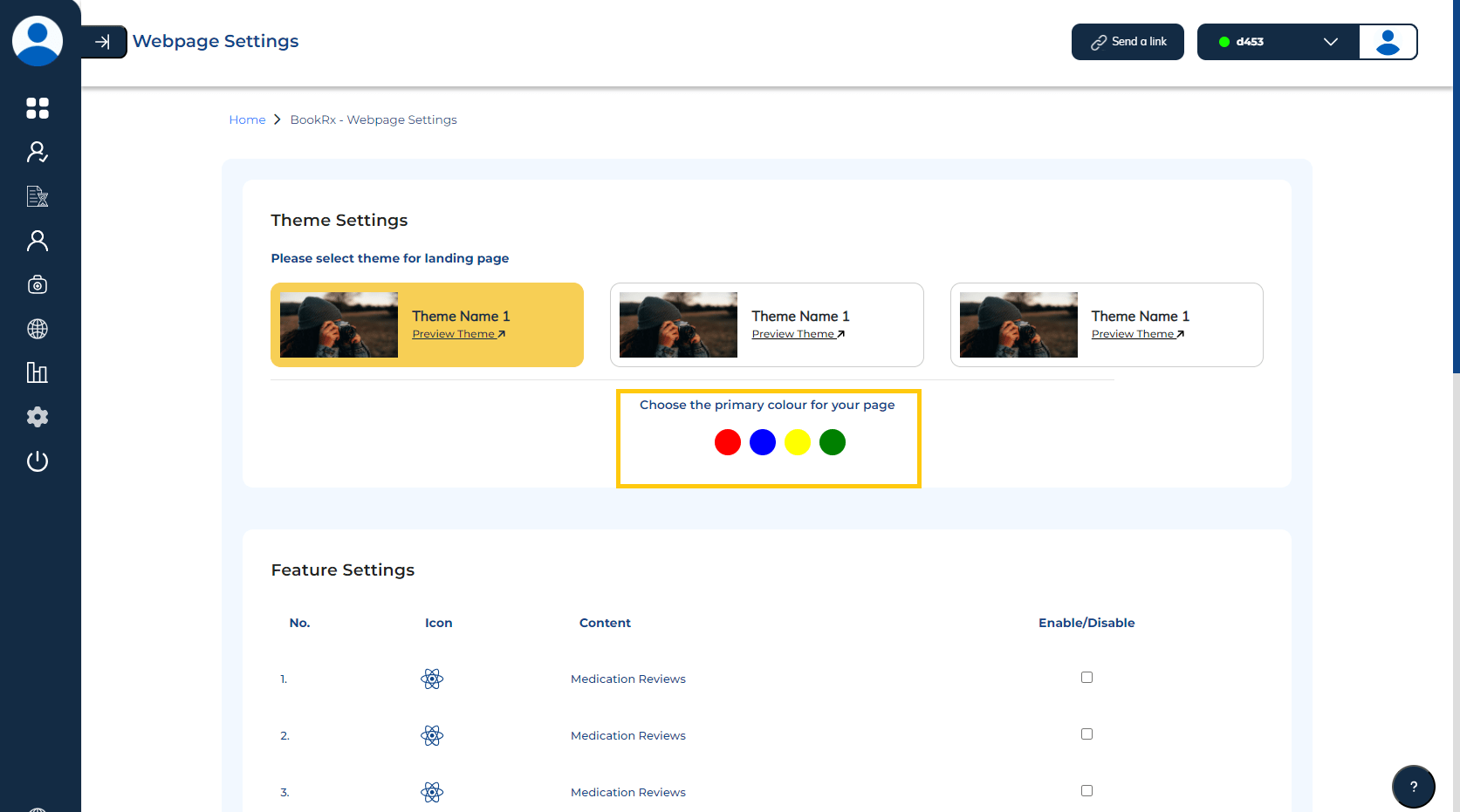The height and width of the screenshot is (812, 1460).
Task: Open the globe webpage icon in sidebar
Action: (x=37, y=329)
